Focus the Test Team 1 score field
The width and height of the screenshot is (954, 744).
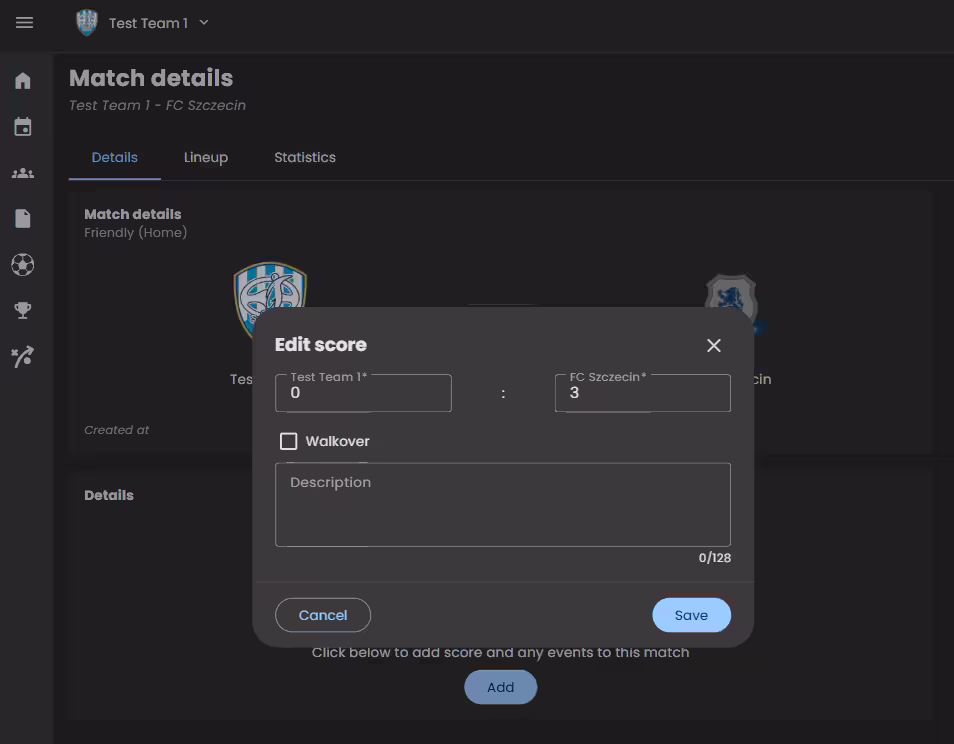363,394
